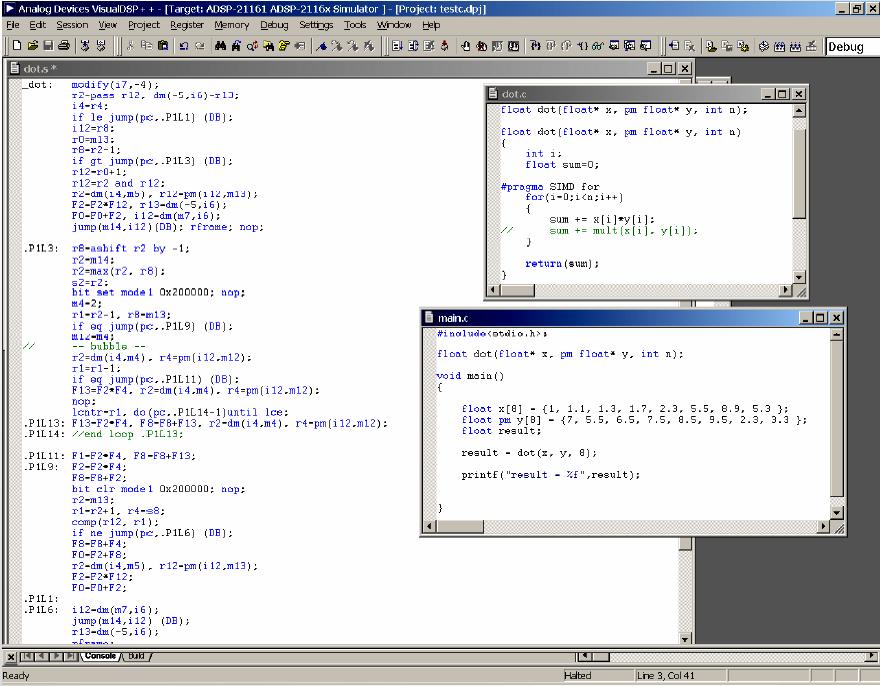Switch to the Console output tab
Viewport: 880px width, 686px height.
100,656
